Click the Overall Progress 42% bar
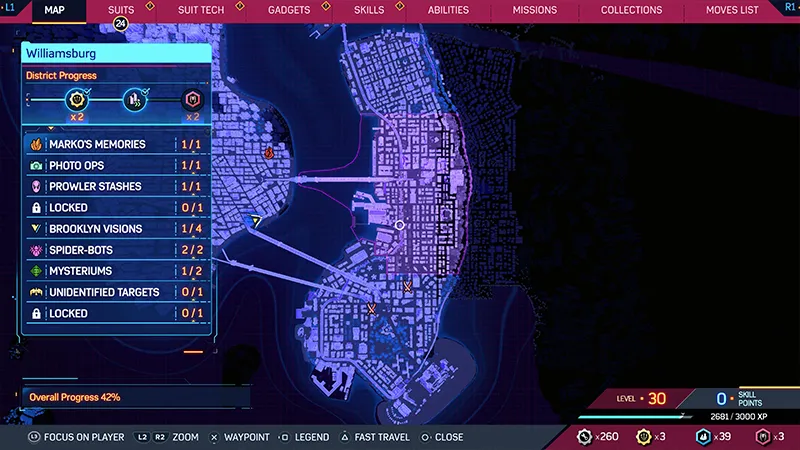This screenshot has height=450, width=800. pos(135,397)
